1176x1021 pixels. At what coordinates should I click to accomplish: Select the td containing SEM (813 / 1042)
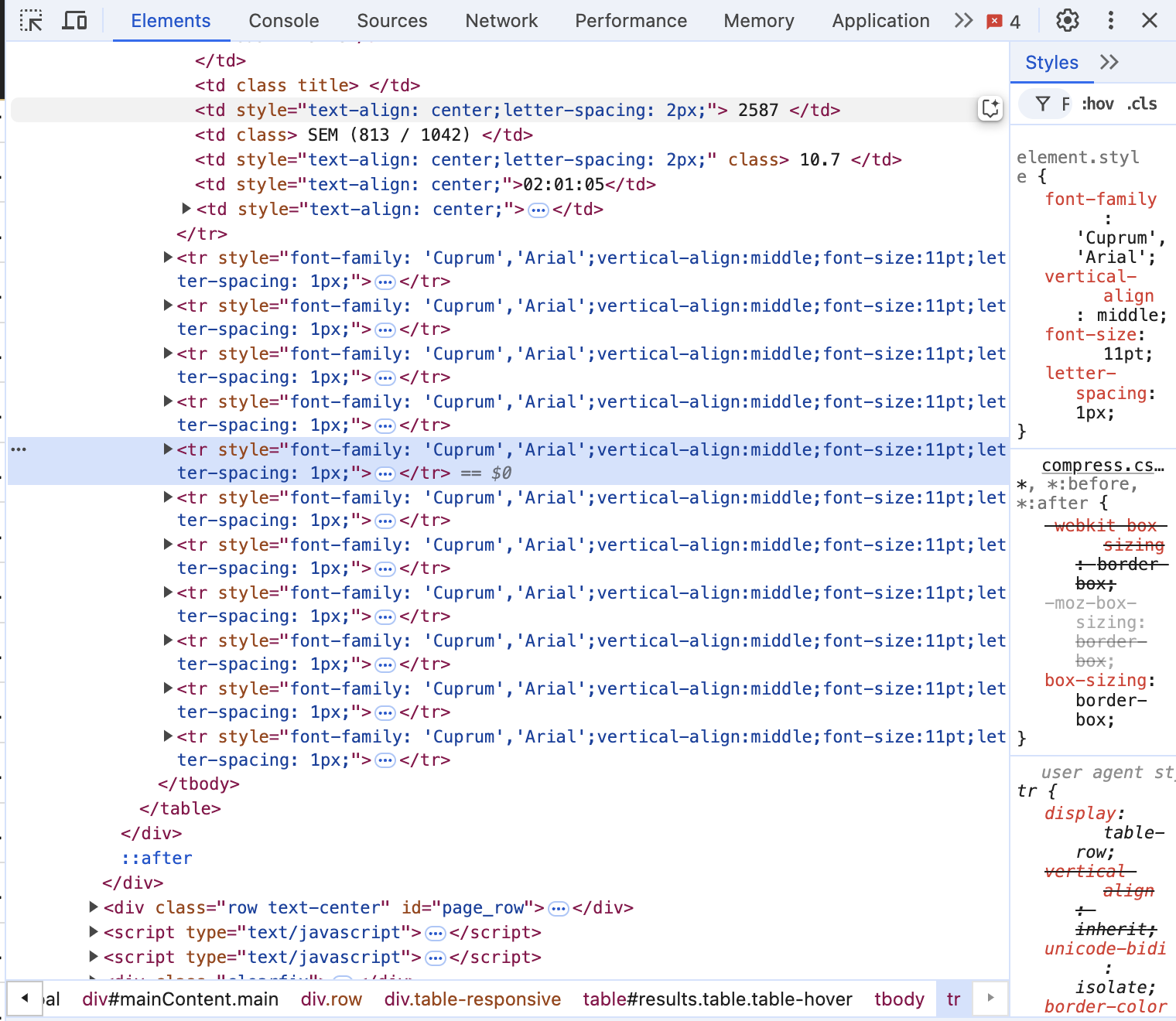(x=364, y=135)
